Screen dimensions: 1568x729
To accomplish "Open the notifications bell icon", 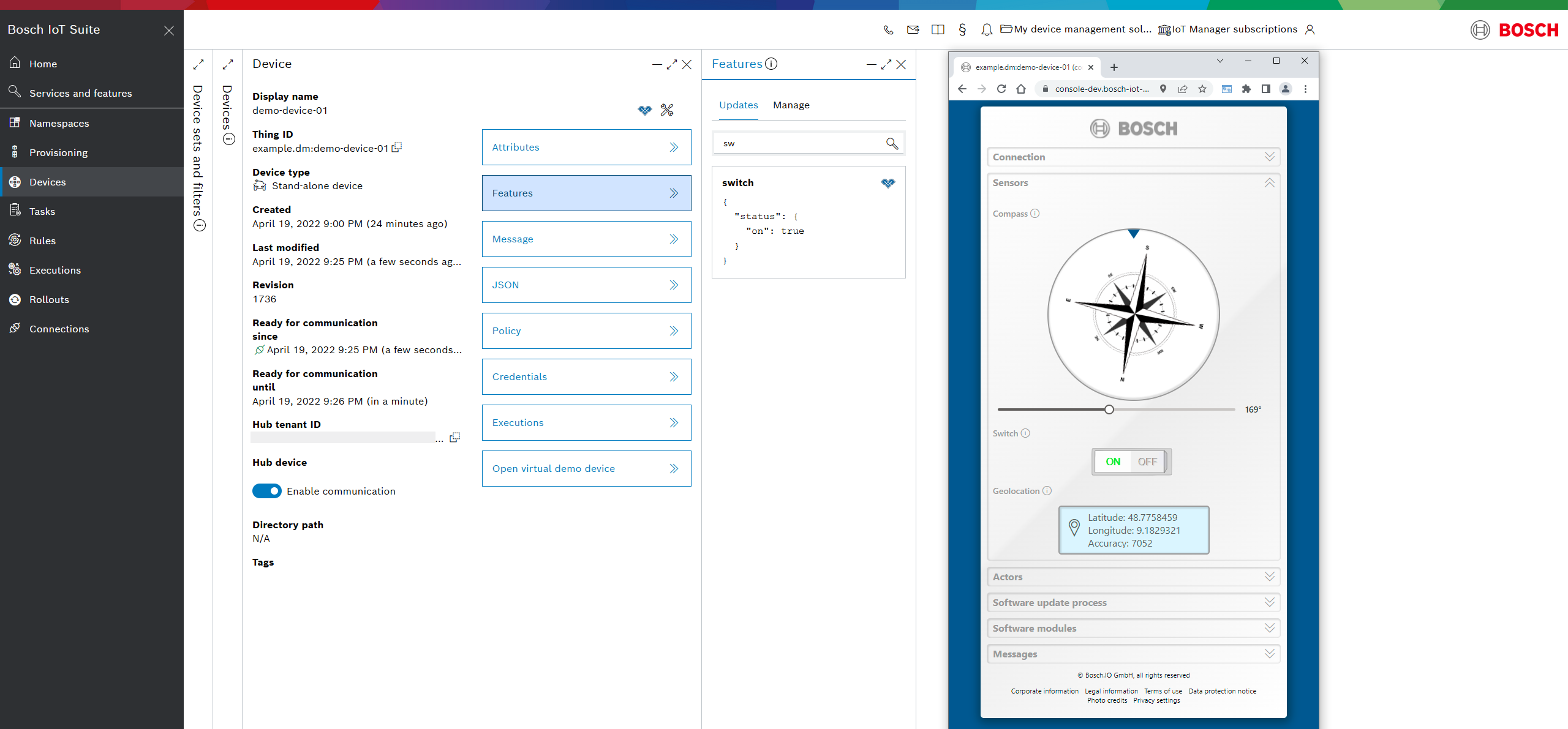I will pyautogui.click(x=986, y=29).
